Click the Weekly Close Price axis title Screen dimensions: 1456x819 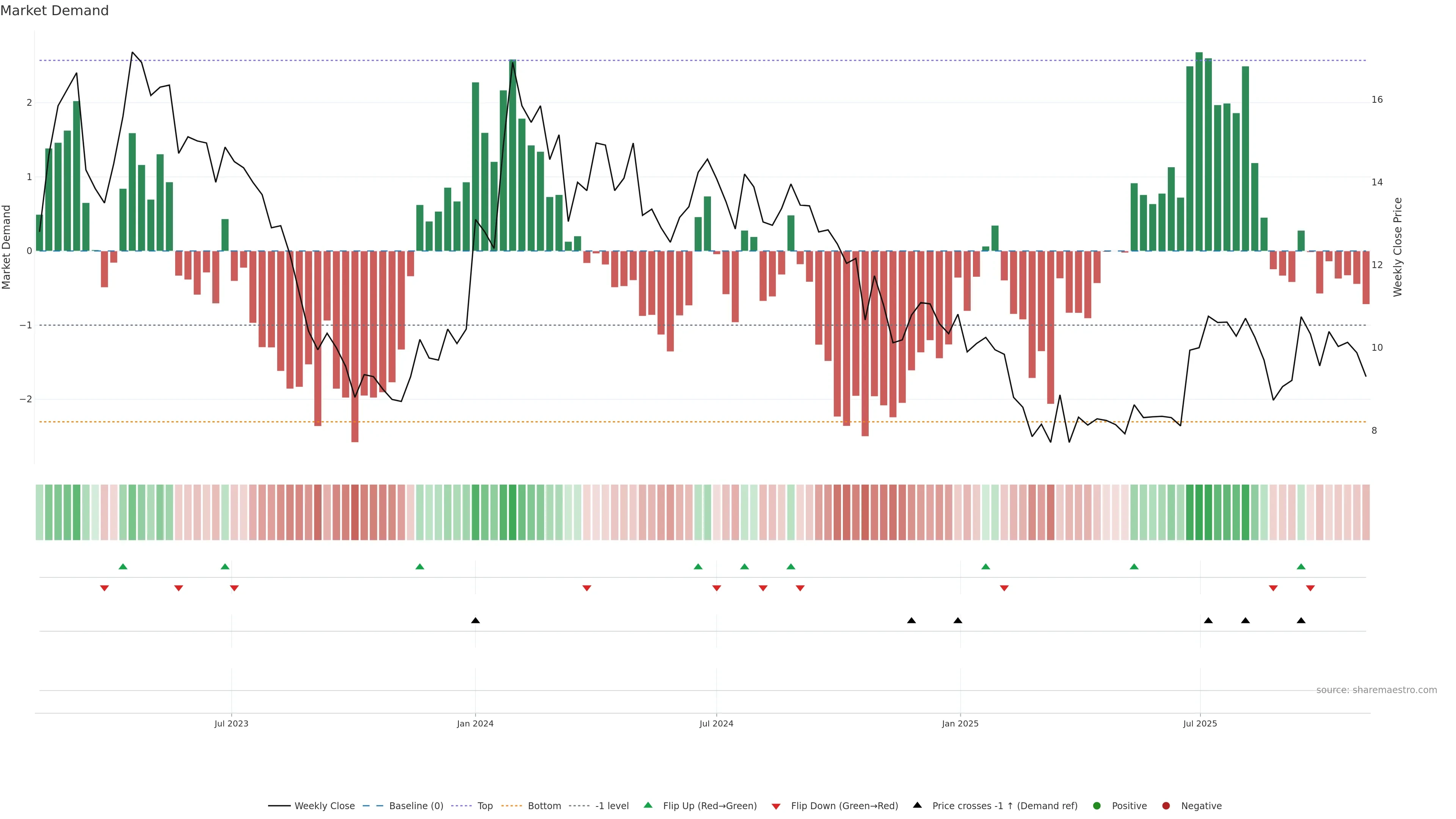pos(1398,247)
